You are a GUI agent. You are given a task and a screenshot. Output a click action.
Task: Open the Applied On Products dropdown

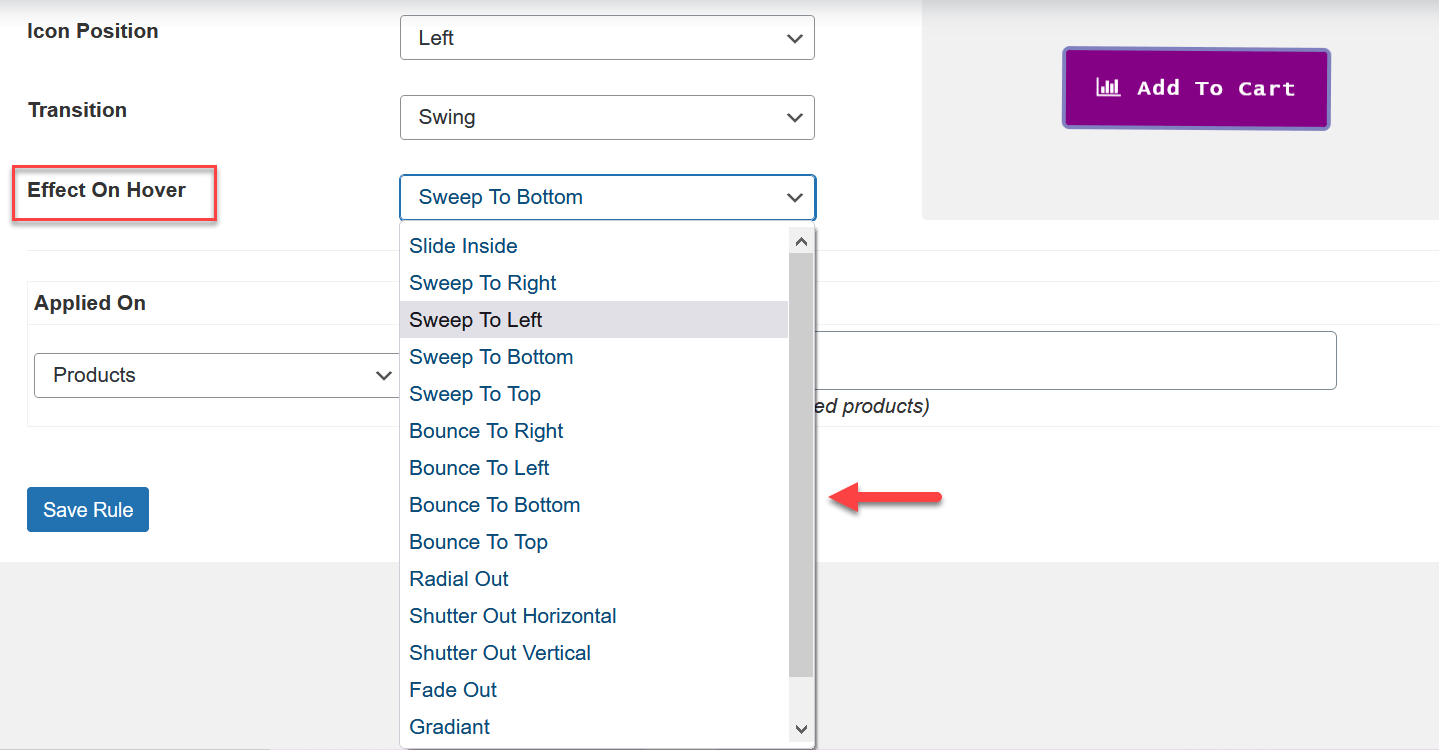[x=215, y=376]
